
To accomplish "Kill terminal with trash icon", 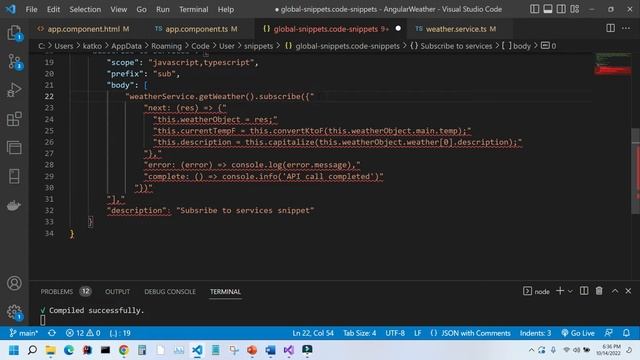I will click(599, 291).
